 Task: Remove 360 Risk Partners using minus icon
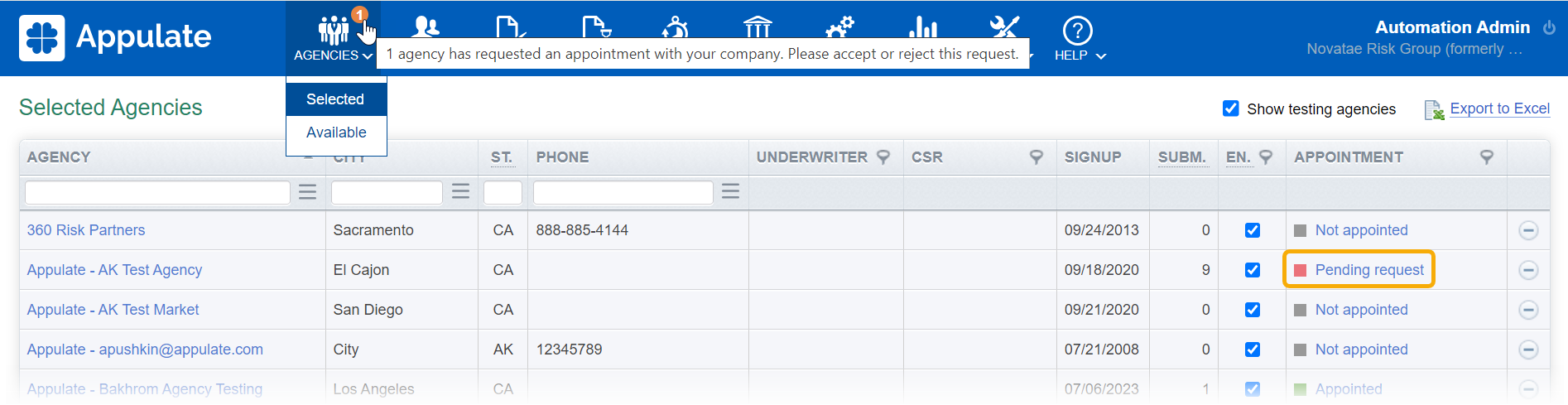click(1528, 230)
